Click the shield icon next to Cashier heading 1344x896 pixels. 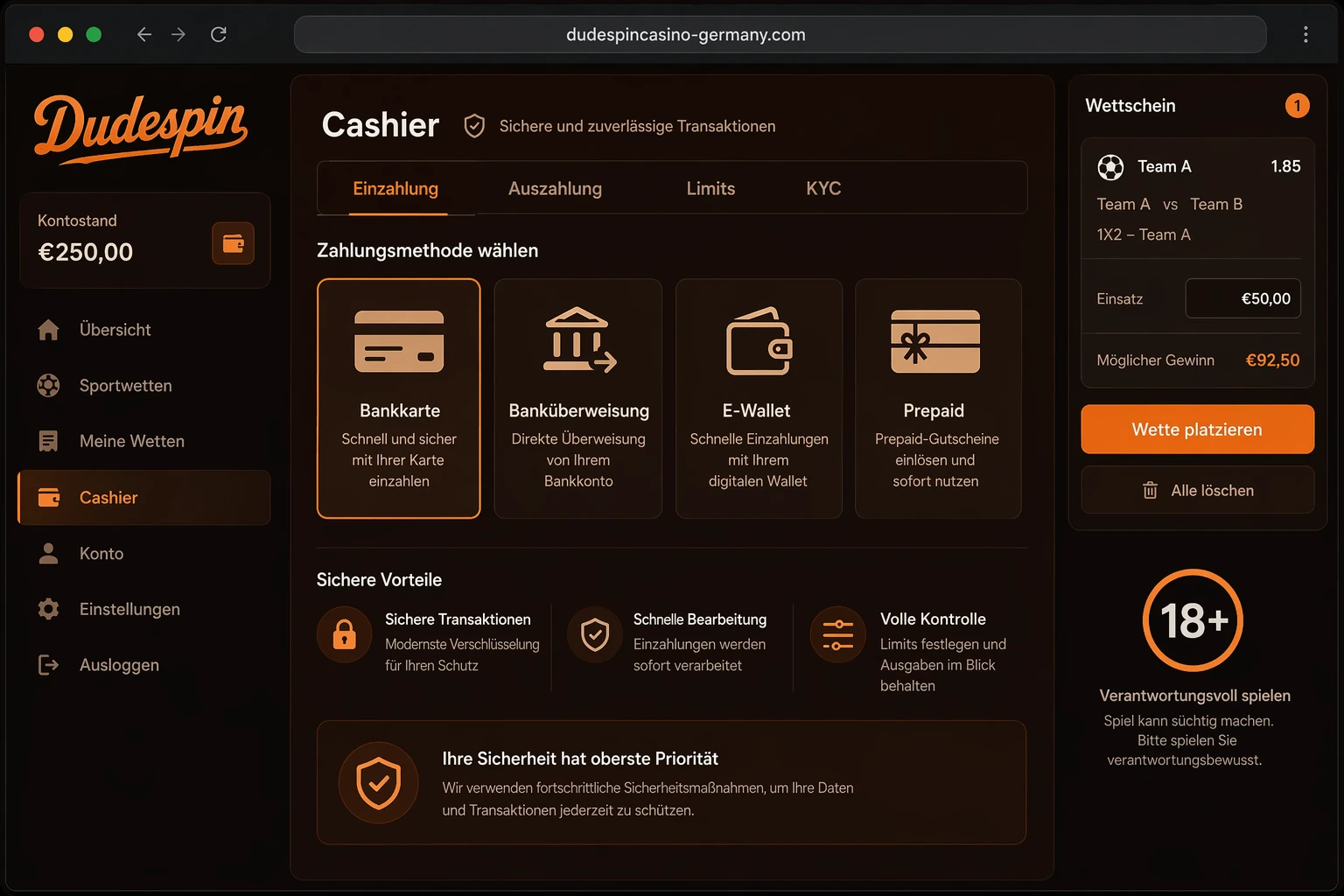474,126
